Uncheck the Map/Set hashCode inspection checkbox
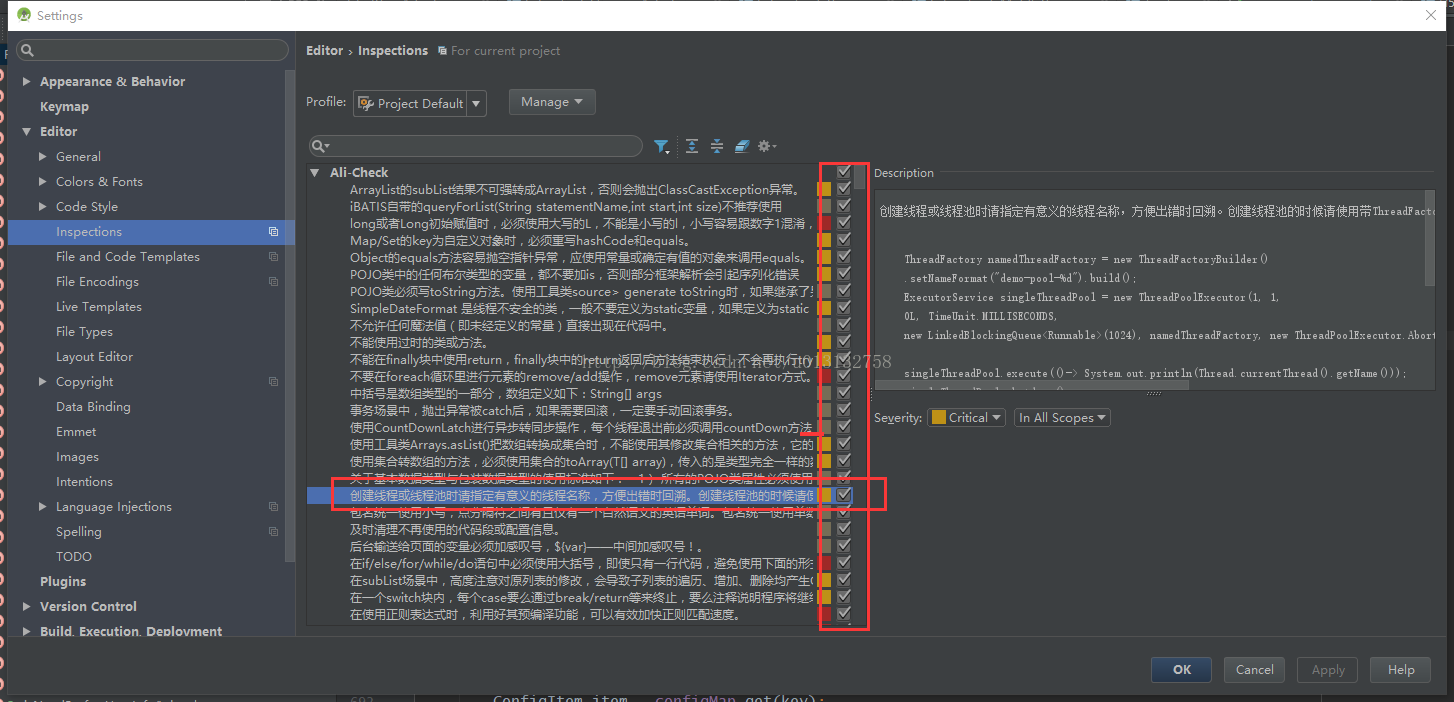 (844, 240)
